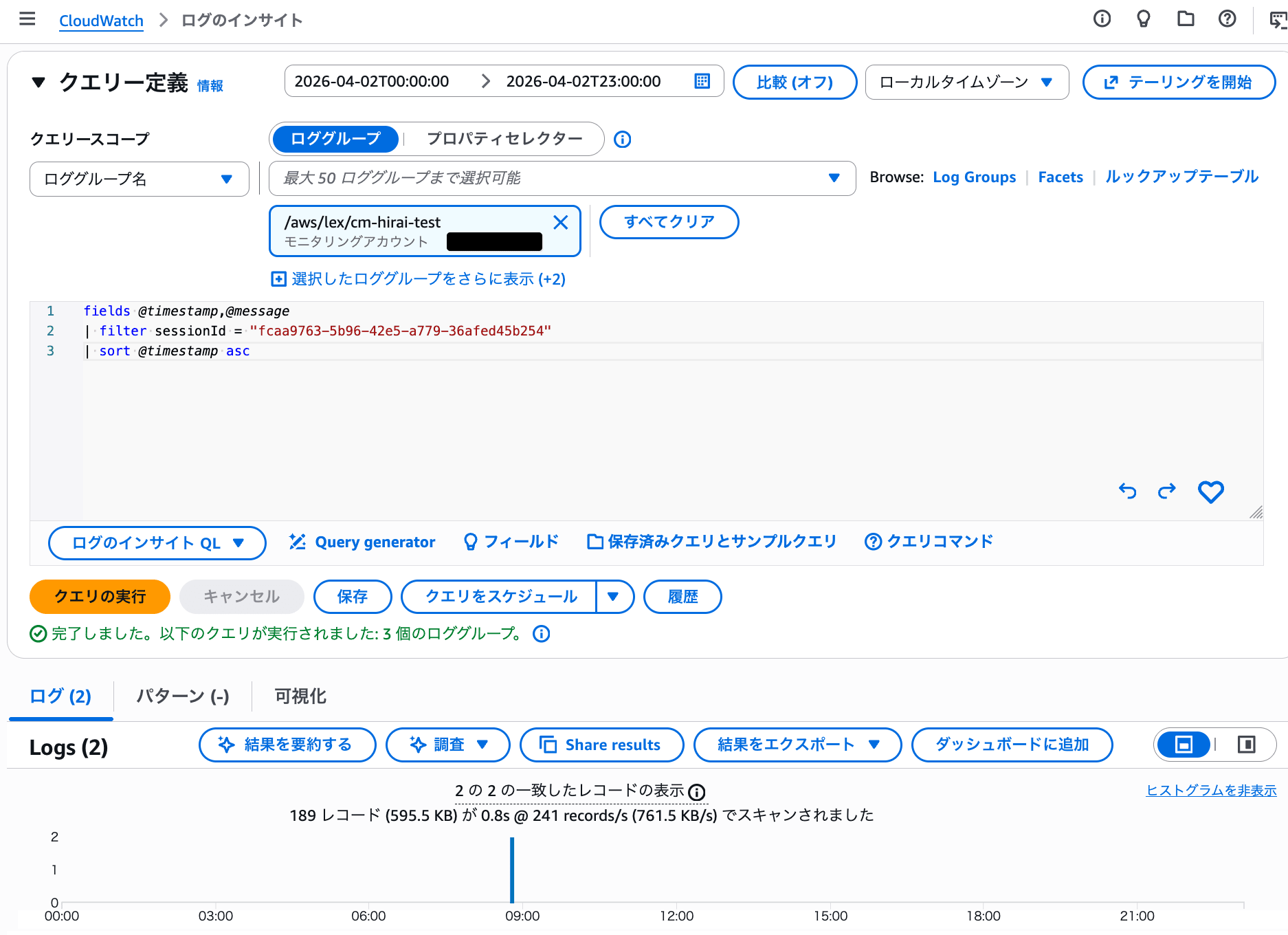Select the ログループ scope toggle

click(335, 139)
